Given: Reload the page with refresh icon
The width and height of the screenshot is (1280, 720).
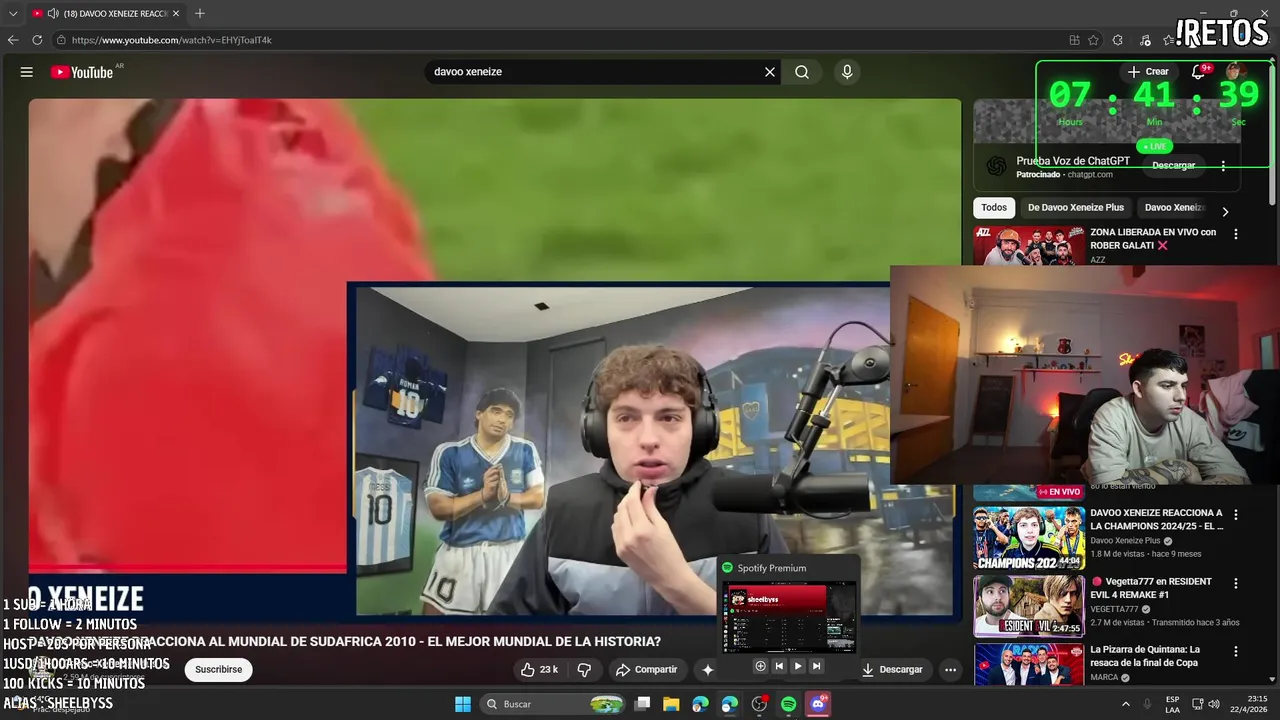Looking at the screenshot, I should pos(37,40).
